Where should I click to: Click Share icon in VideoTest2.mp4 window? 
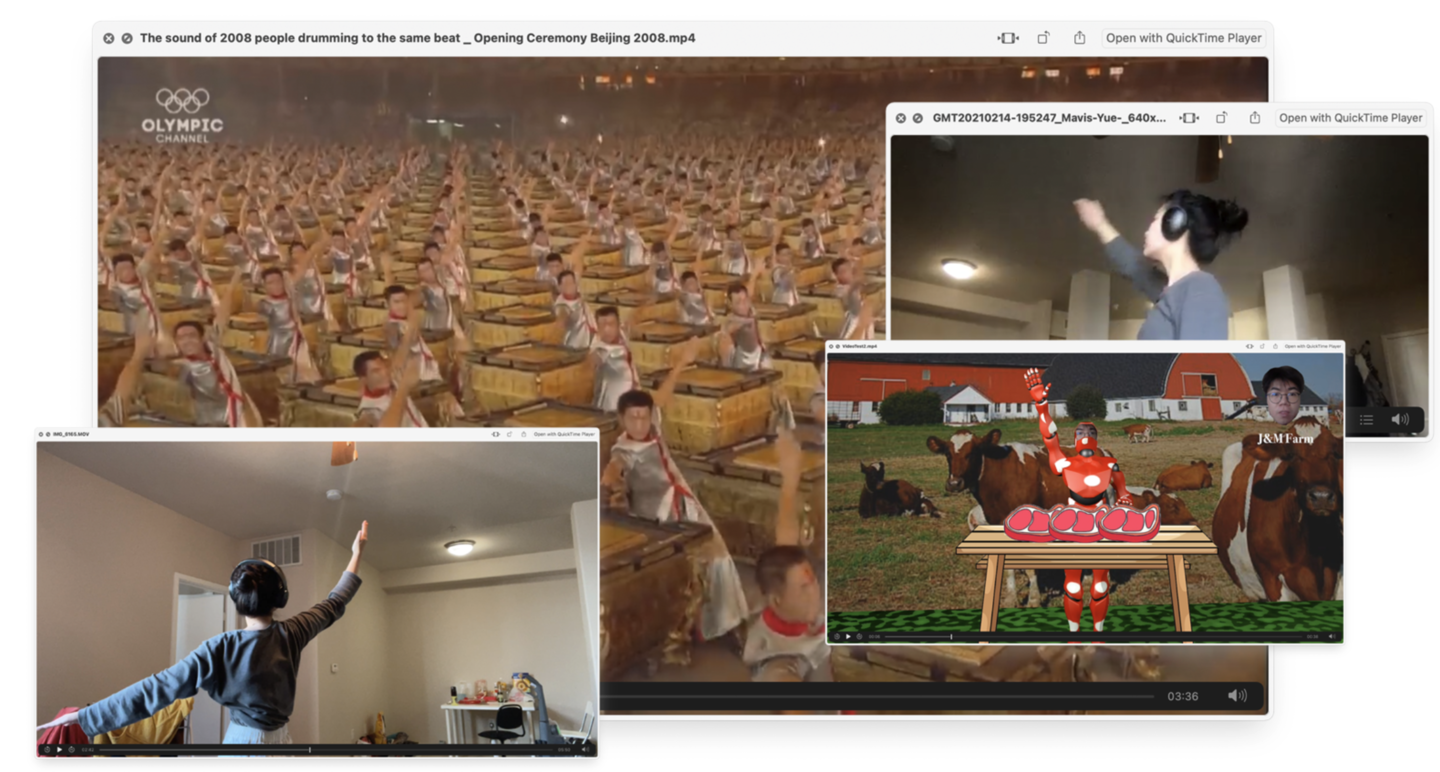(1275, 346)
